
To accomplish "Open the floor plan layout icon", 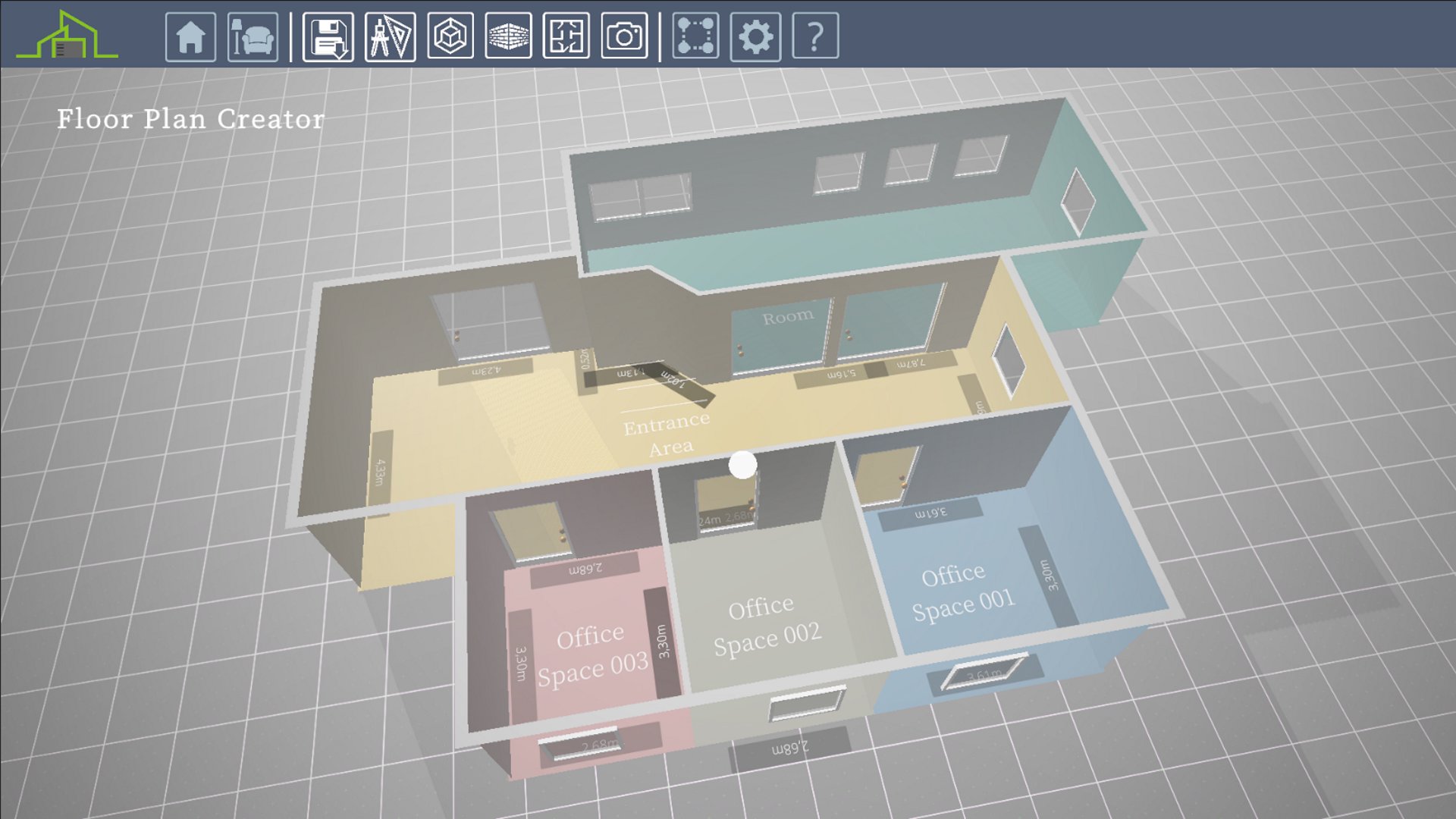I will 566,36.
